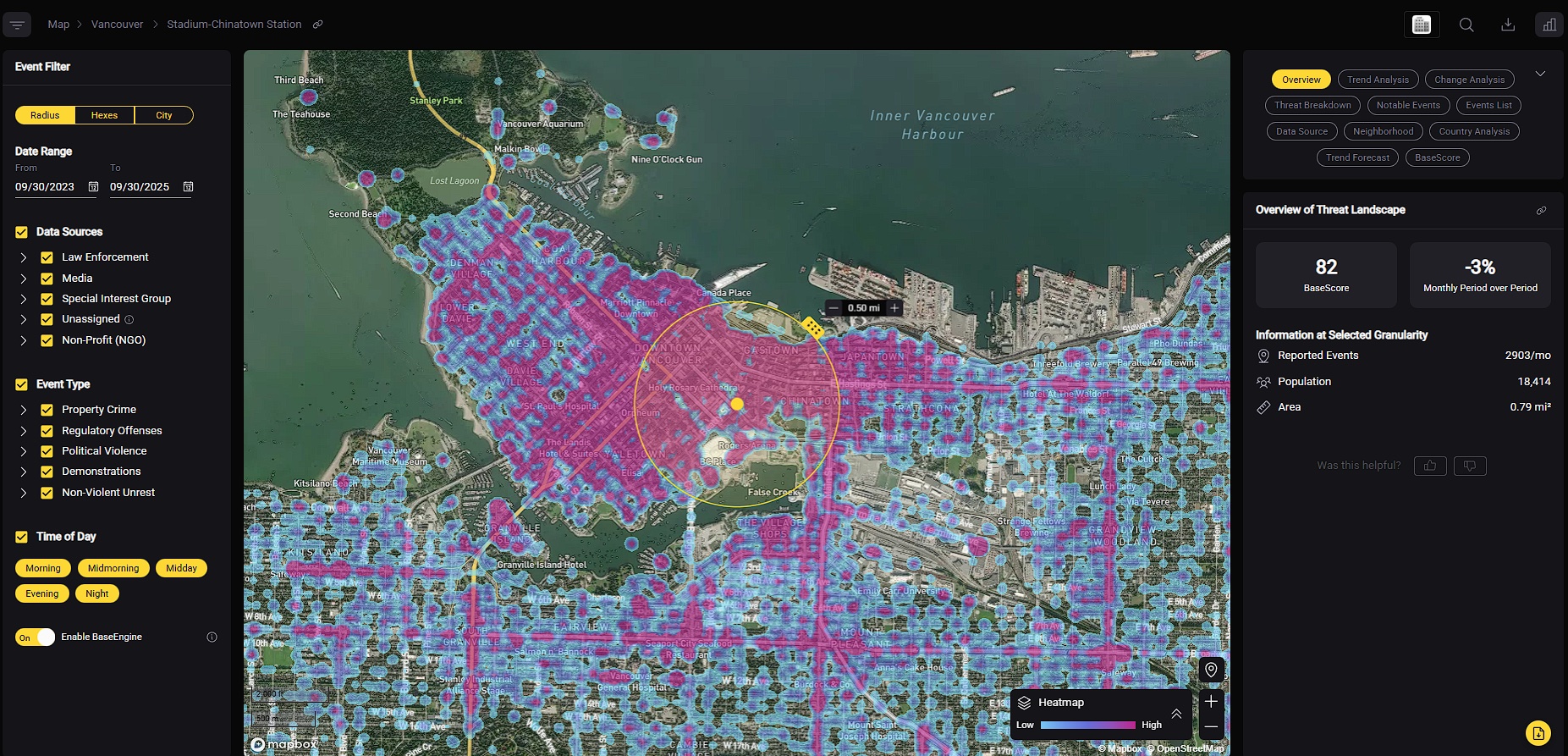The width and height of the screenshot is (1568, 756).
Task: Select the Radius filter tab
Action: (x=45, y=115)
